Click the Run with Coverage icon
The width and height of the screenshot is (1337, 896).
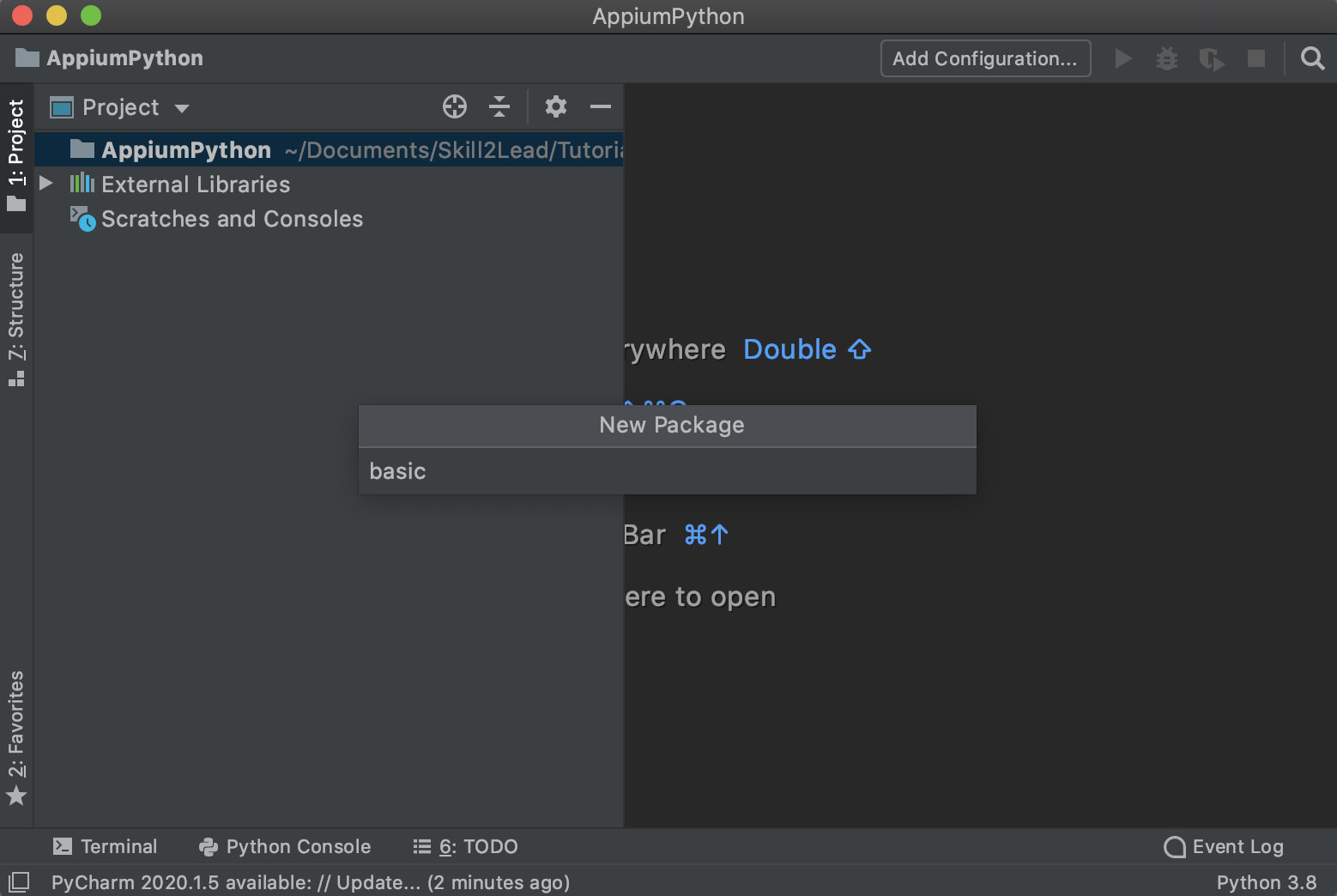pyautogui.click(x=1211, y=58)
